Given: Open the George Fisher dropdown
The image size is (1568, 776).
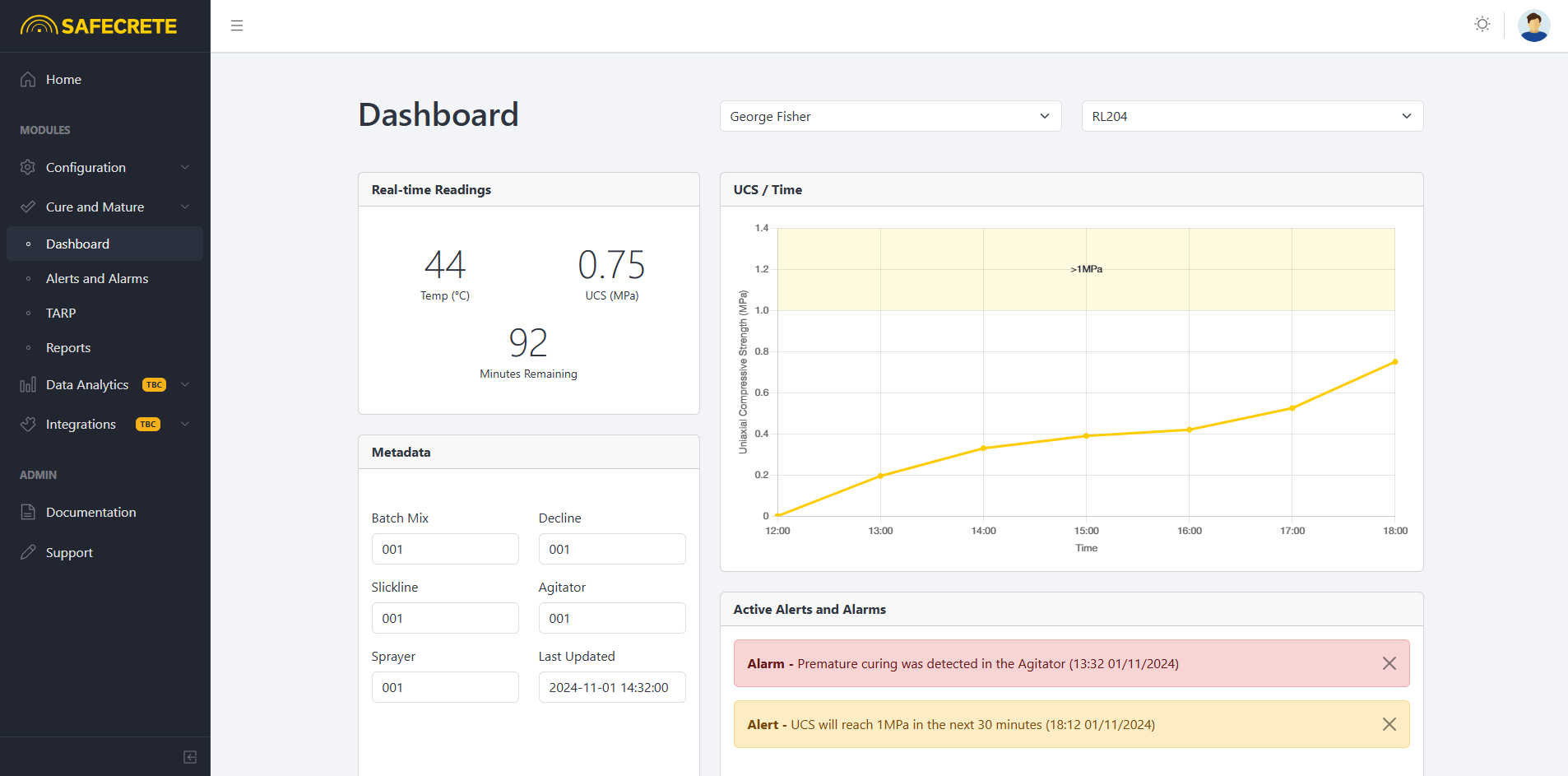Looking at the screenshot, I should pyautogui.click(x=890, y=117).
